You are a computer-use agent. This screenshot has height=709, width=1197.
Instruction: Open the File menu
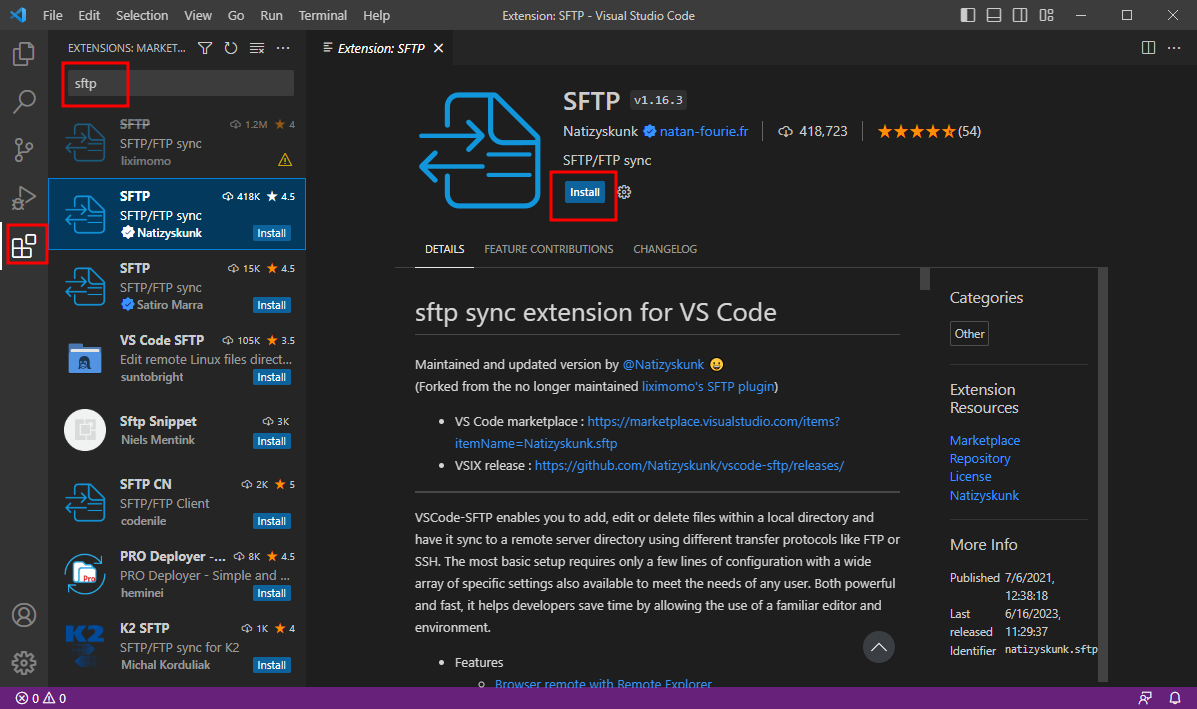pyautogui.click(x=53, y=15)
